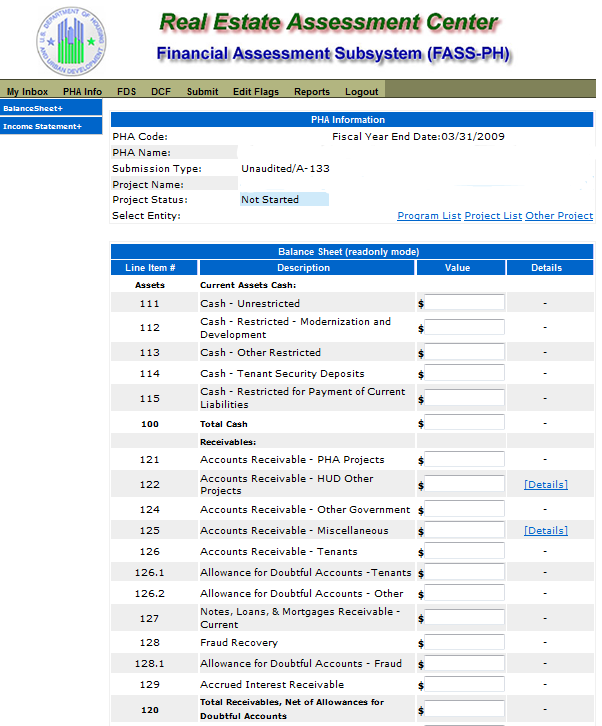Open the Project List link
This screenshot has height=726, width=602.
493,216
